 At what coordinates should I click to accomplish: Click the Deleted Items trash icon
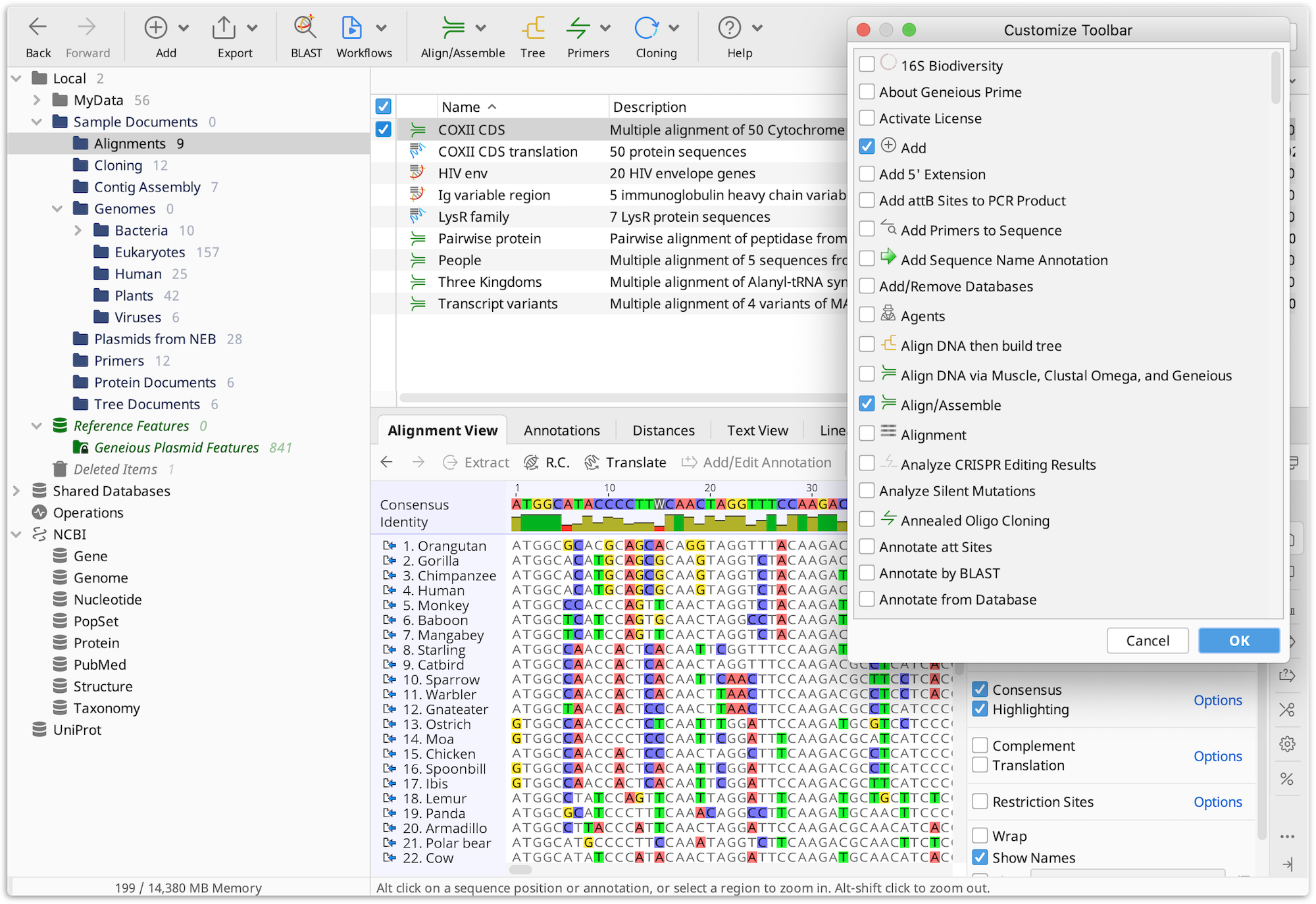[60, 469]
